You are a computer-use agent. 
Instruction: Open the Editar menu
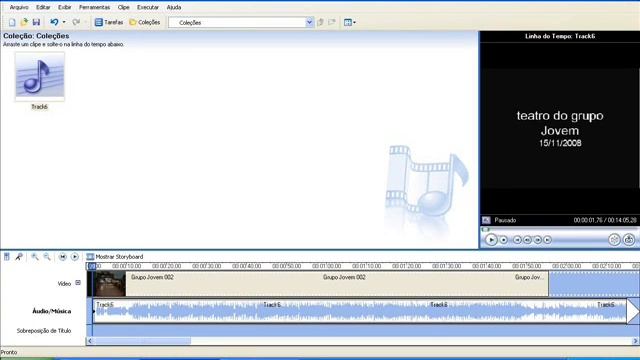[43, 7]
